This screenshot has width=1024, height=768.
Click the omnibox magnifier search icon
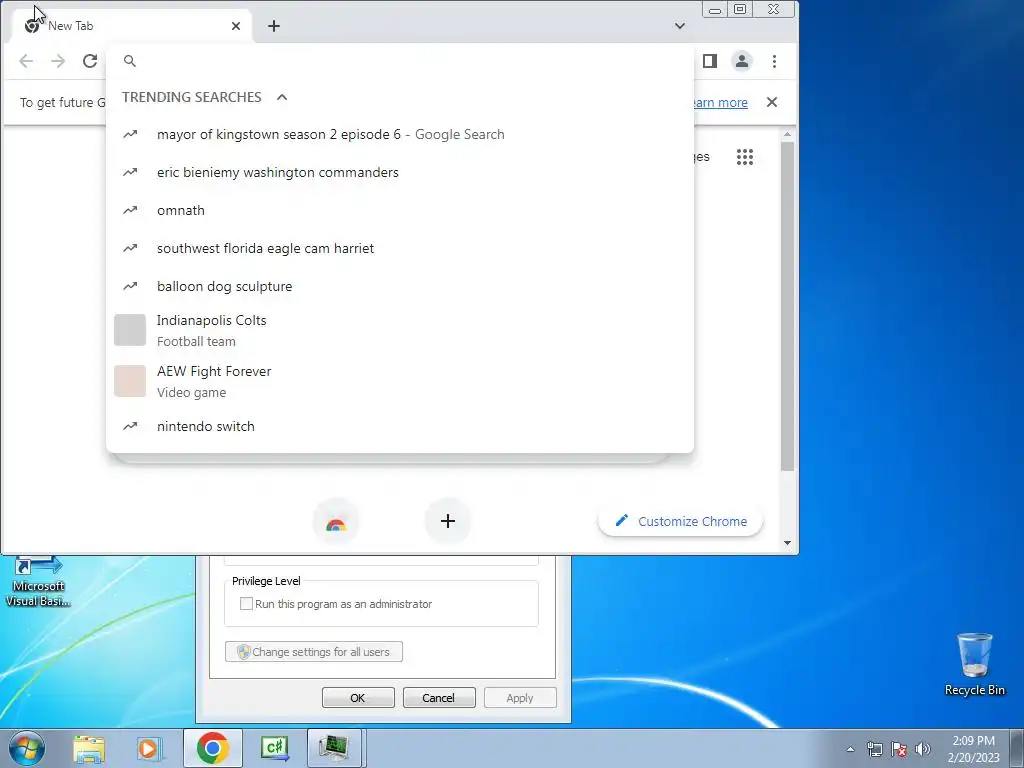[x=130, y=61]
